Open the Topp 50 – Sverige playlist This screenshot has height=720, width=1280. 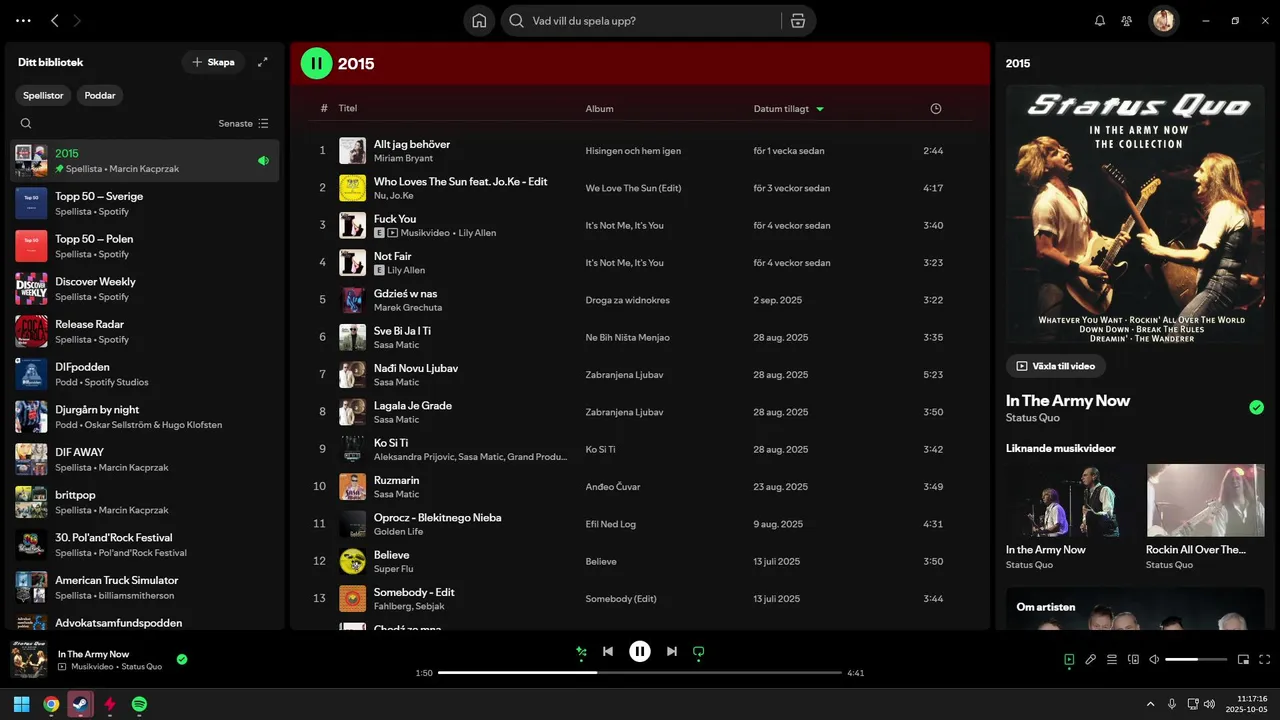click(x=145, y=203)
